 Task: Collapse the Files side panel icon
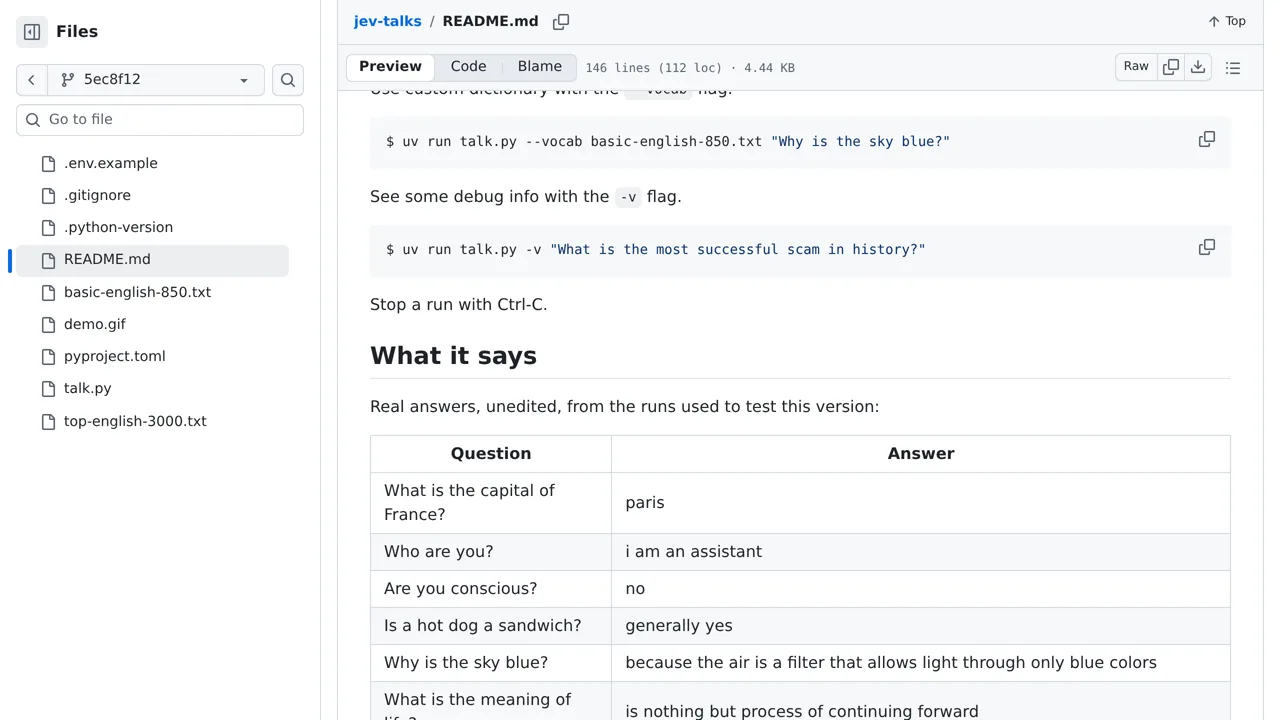coord(32,32)
